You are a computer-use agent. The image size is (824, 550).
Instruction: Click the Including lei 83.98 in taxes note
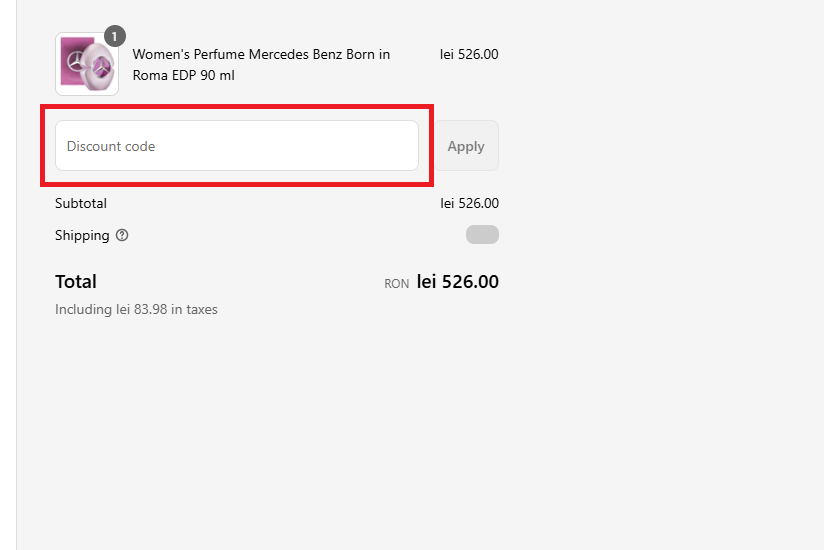pyautogui.click(x=136, y=310)
